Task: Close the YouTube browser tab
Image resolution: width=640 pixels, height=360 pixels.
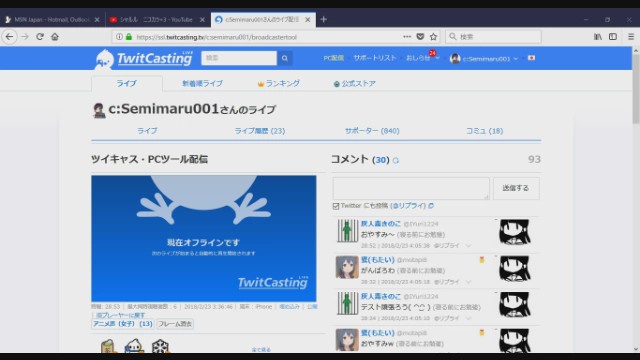Action: (x=202, y=19)
